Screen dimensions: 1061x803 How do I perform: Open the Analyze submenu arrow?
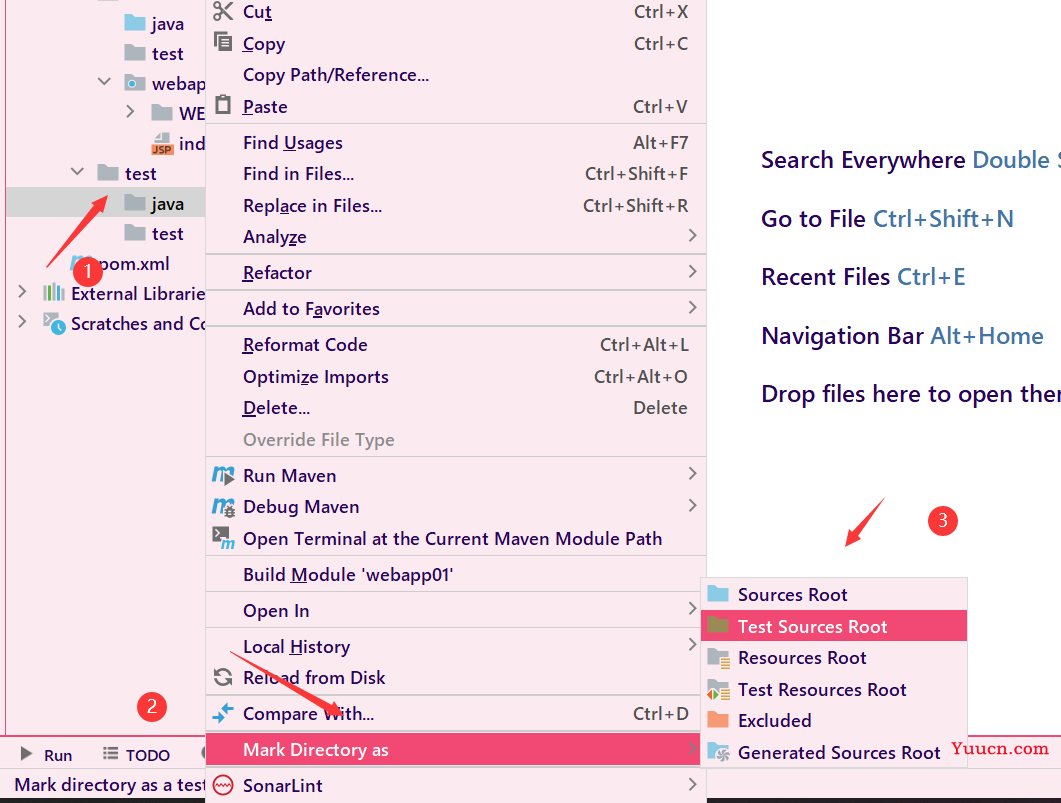pyautogui.click(x=692, y=235)
